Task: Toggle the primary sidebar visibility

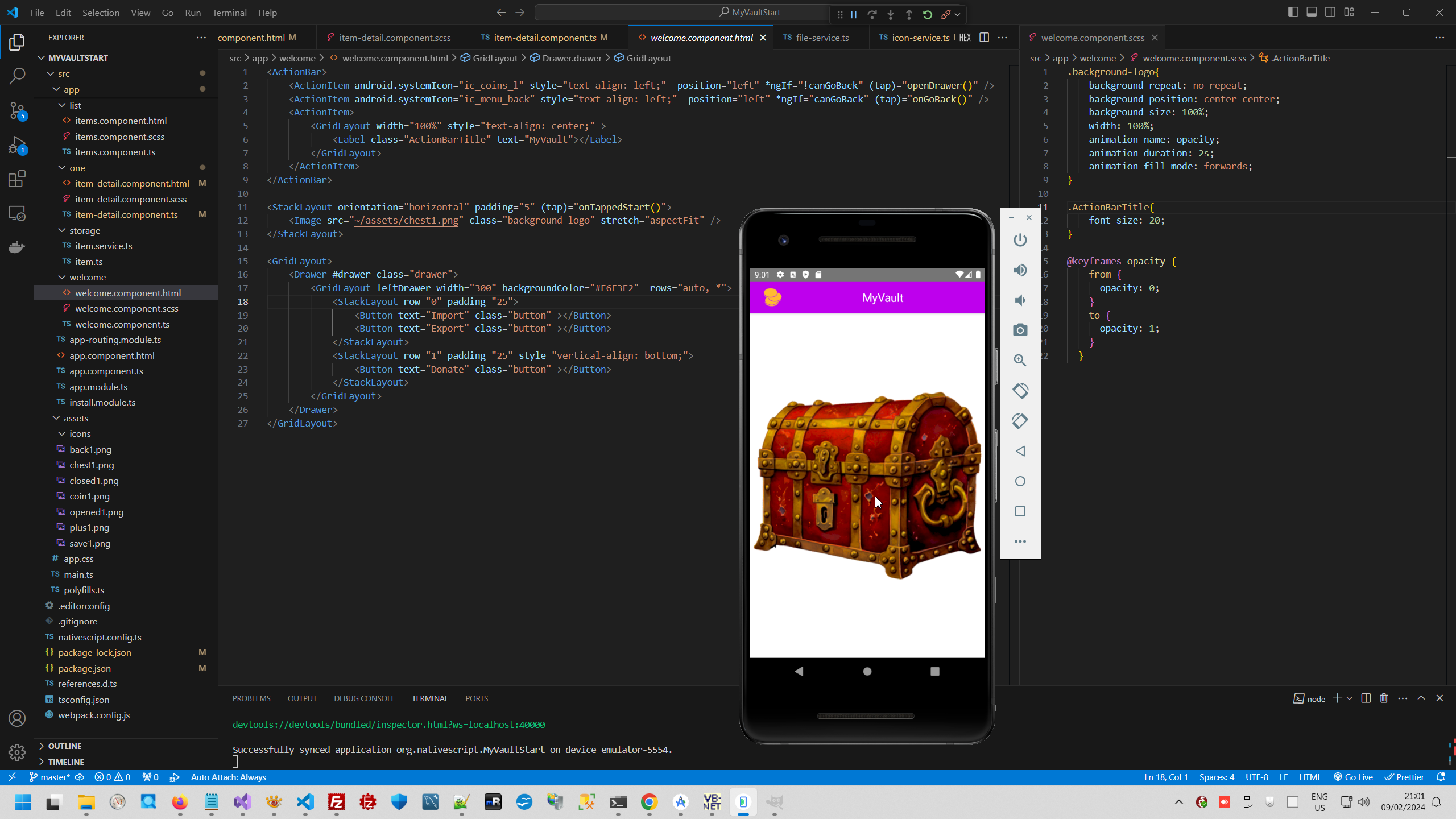Action: click(x=1293, y=13)
